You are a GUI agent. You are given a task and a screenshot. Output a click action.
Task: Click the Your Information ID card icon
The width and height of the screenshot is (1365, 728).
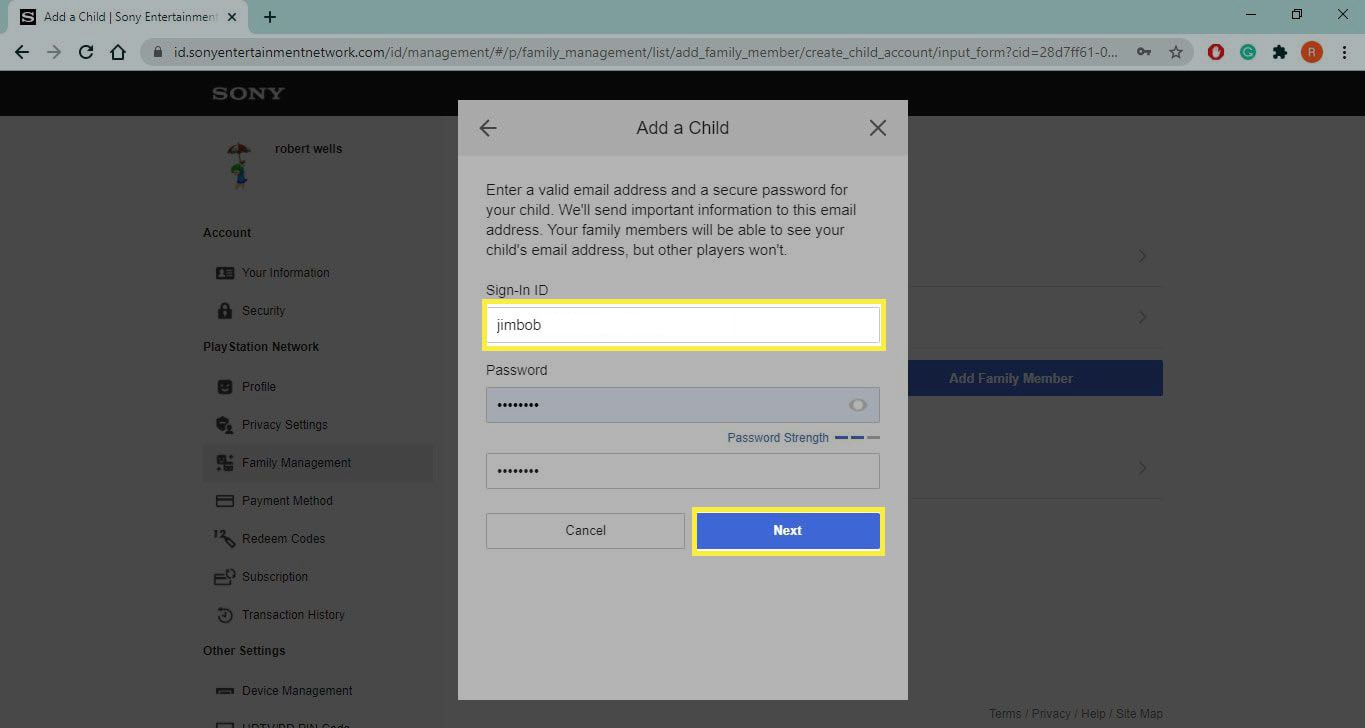tap(225, 273)
